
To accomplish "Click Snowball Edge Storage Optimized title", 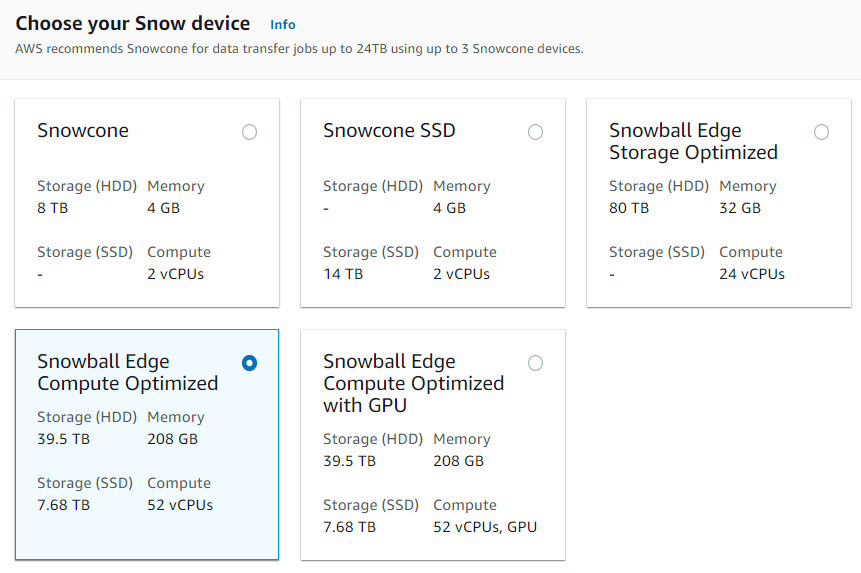I will coord(693,141).
